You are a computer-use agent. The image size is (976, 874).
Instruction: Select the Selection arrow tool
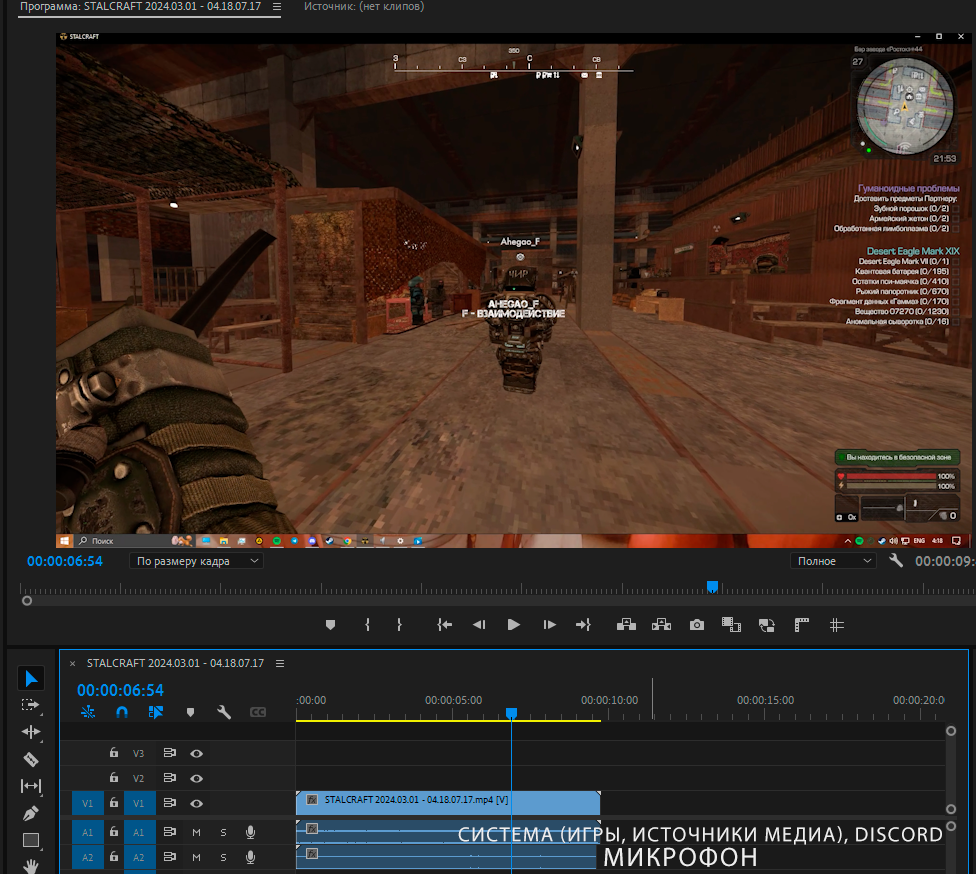[31, 679]
